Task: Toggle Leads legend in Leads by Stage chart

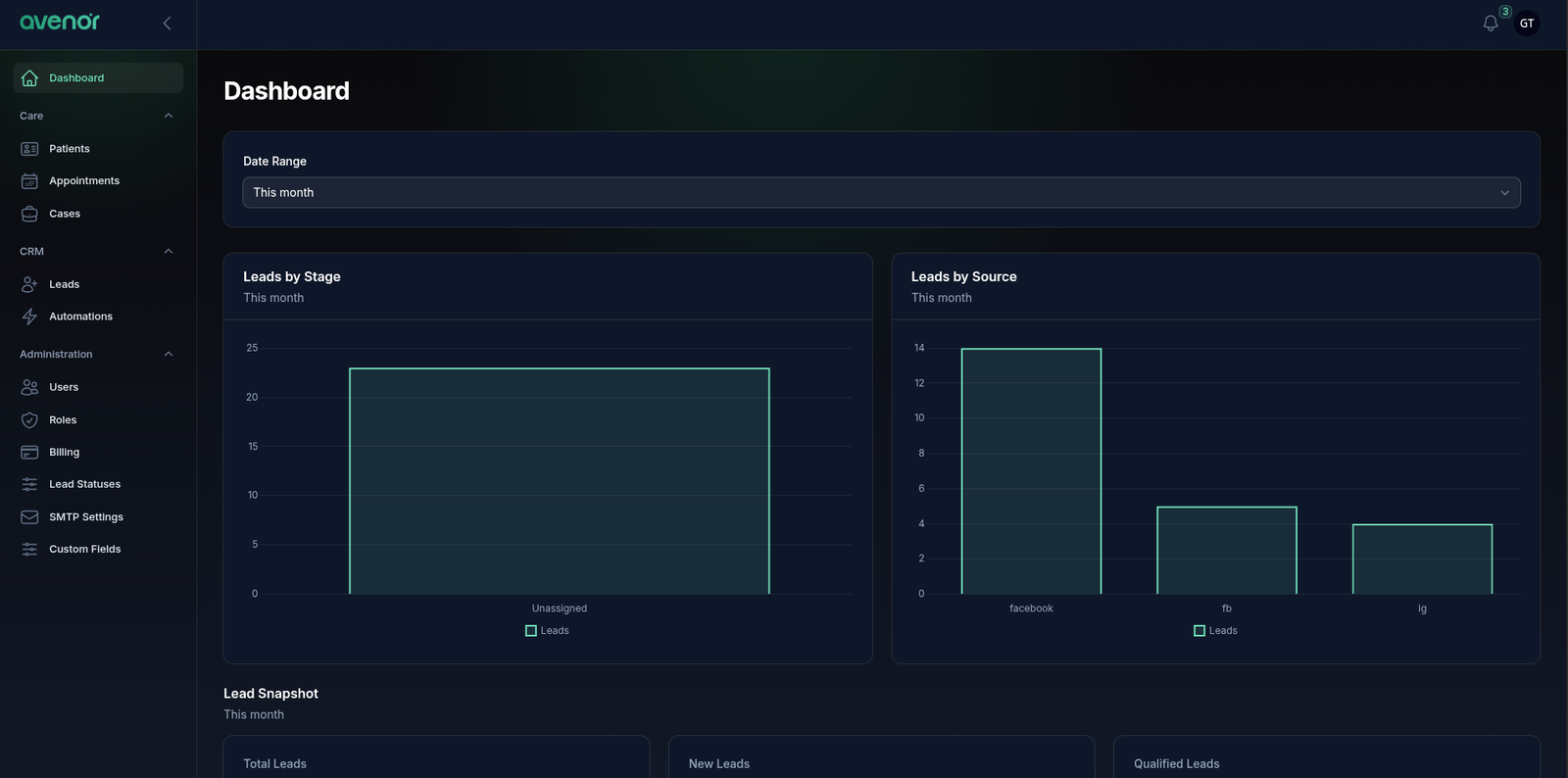Action: point(547,631)
